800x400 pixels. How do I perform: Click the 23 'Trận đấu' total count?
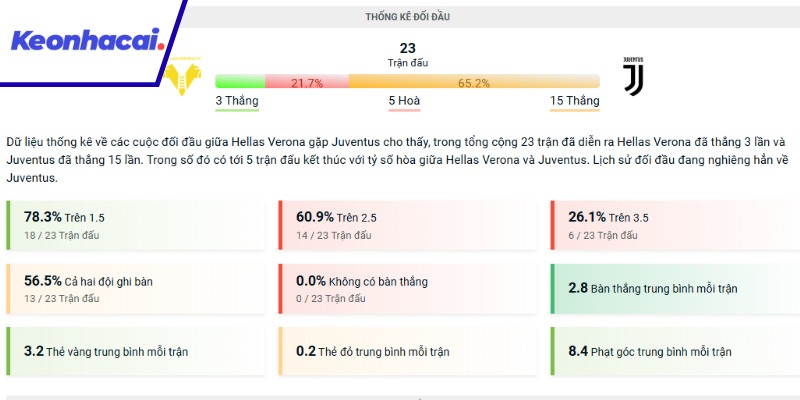point(407,54)
